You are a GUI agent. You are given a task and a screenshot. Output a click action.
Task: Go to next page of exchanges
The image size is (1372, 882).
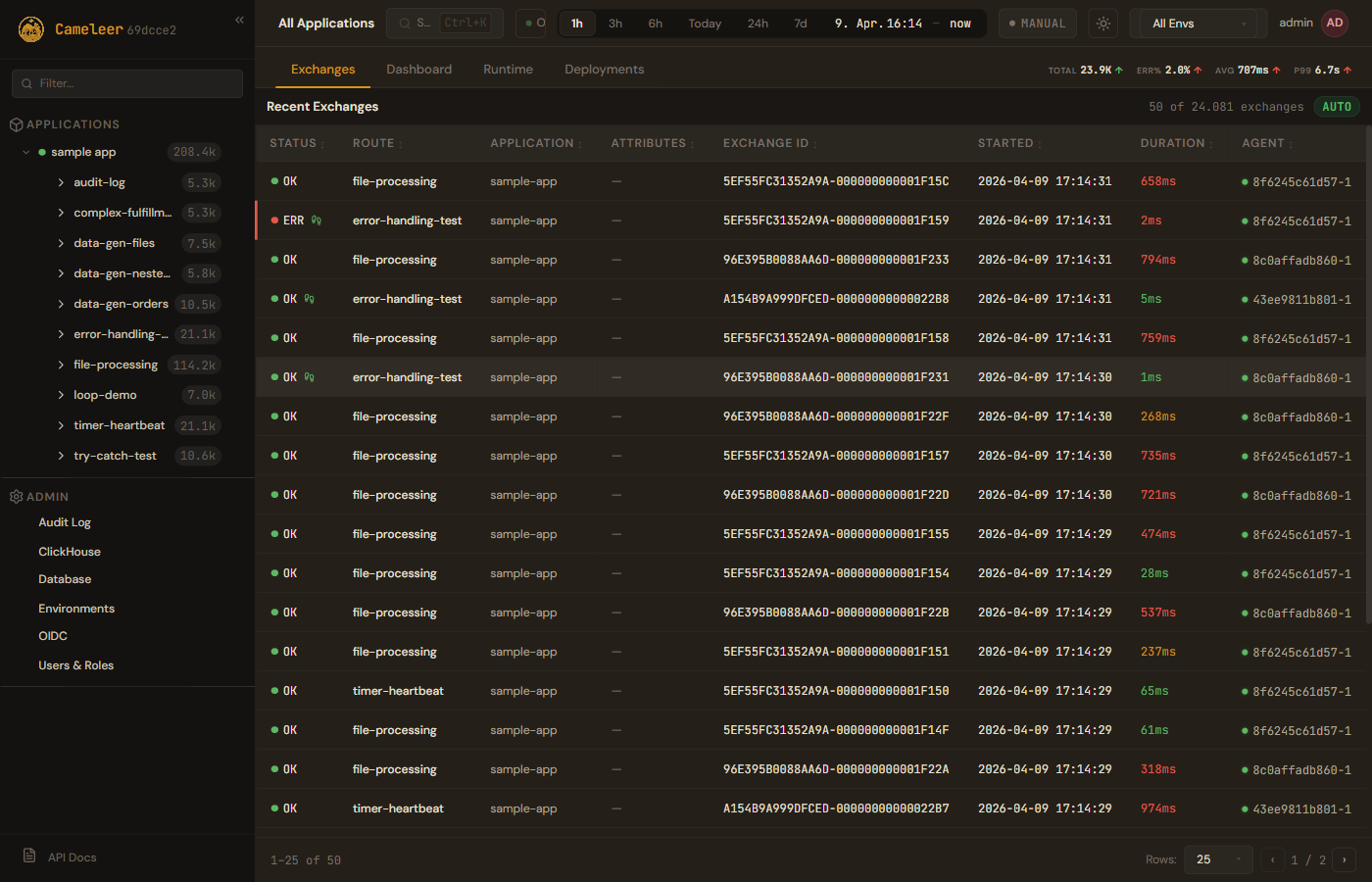pyautogui.click(x=1344, y=859)
